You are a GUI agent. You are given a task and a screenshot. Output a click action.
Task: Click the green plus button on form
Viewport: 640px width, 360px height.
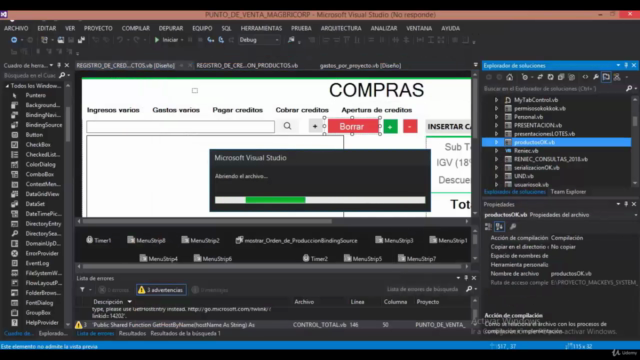coord(390,127)
